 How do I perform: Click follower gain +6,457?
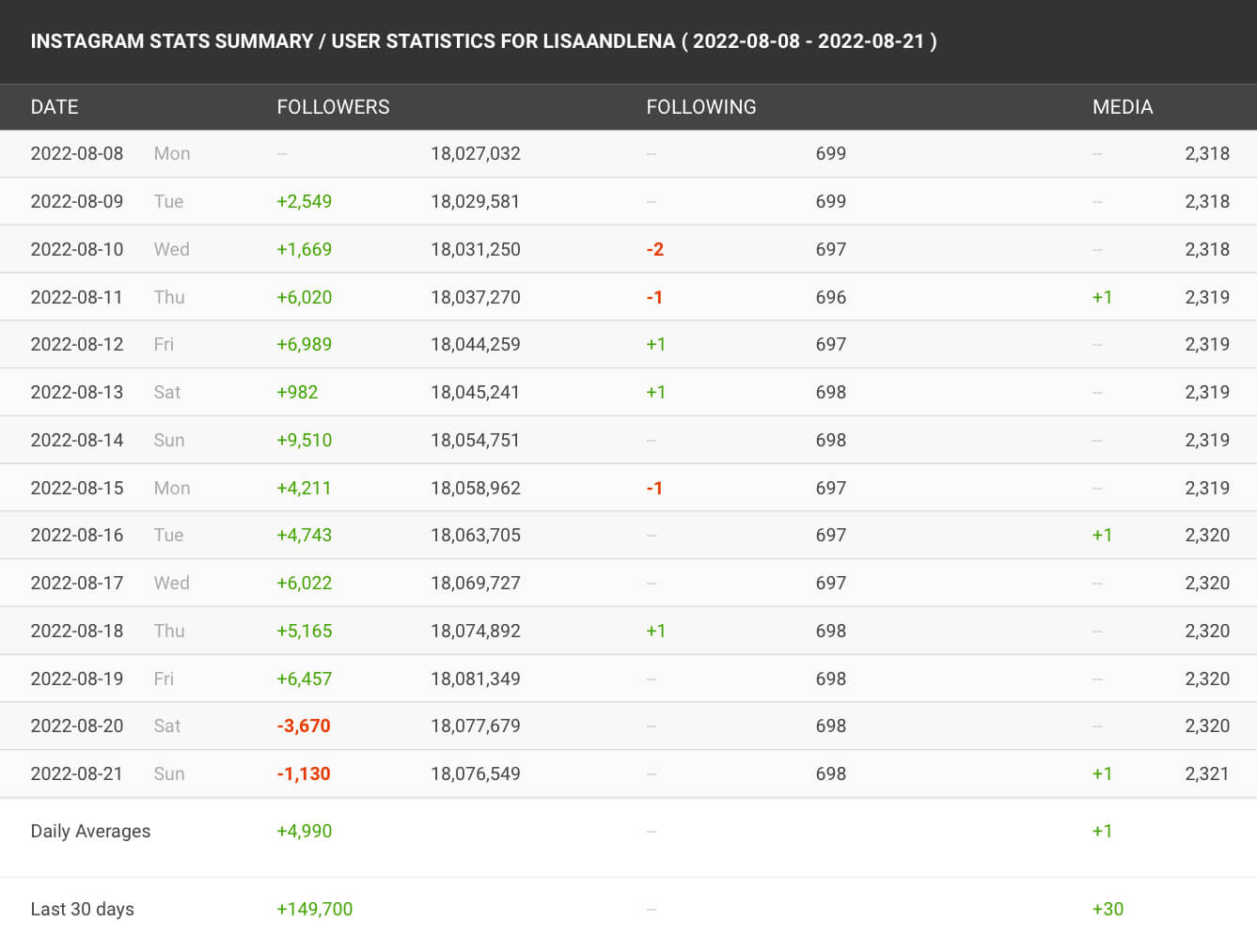(x=304, y=679)
